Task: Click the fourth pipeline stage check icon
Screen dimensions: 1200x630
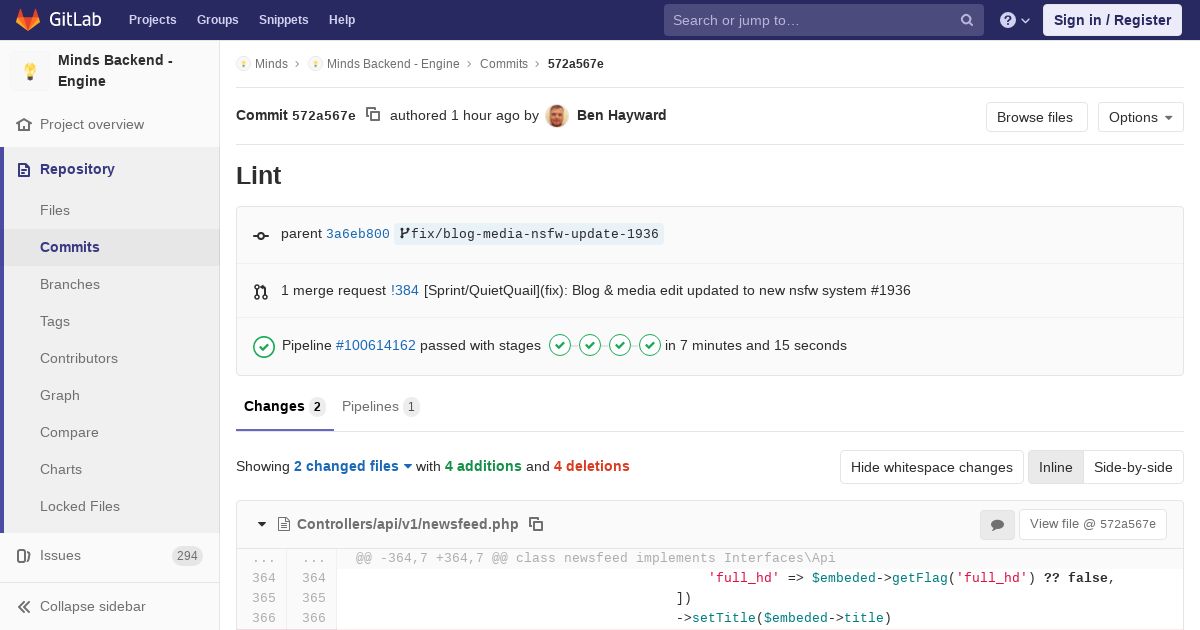Action: tap(650, 345)
